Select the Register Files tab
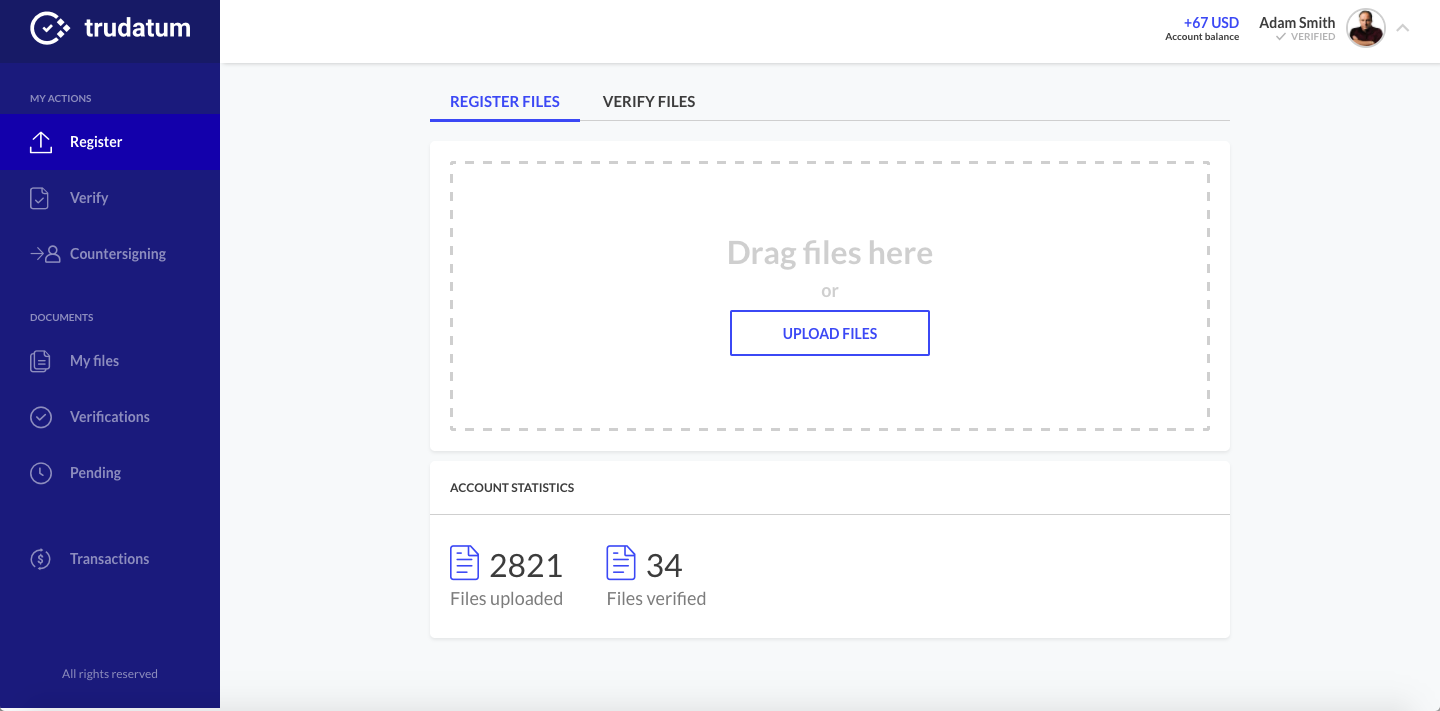 tap(505, 101)
